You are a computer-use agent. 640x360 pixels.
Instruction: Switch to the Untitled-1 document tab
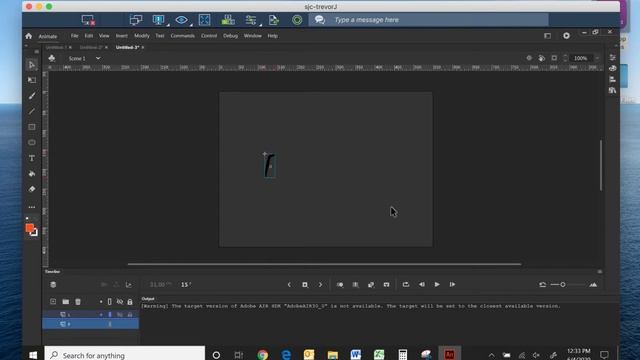click(56, 47)
